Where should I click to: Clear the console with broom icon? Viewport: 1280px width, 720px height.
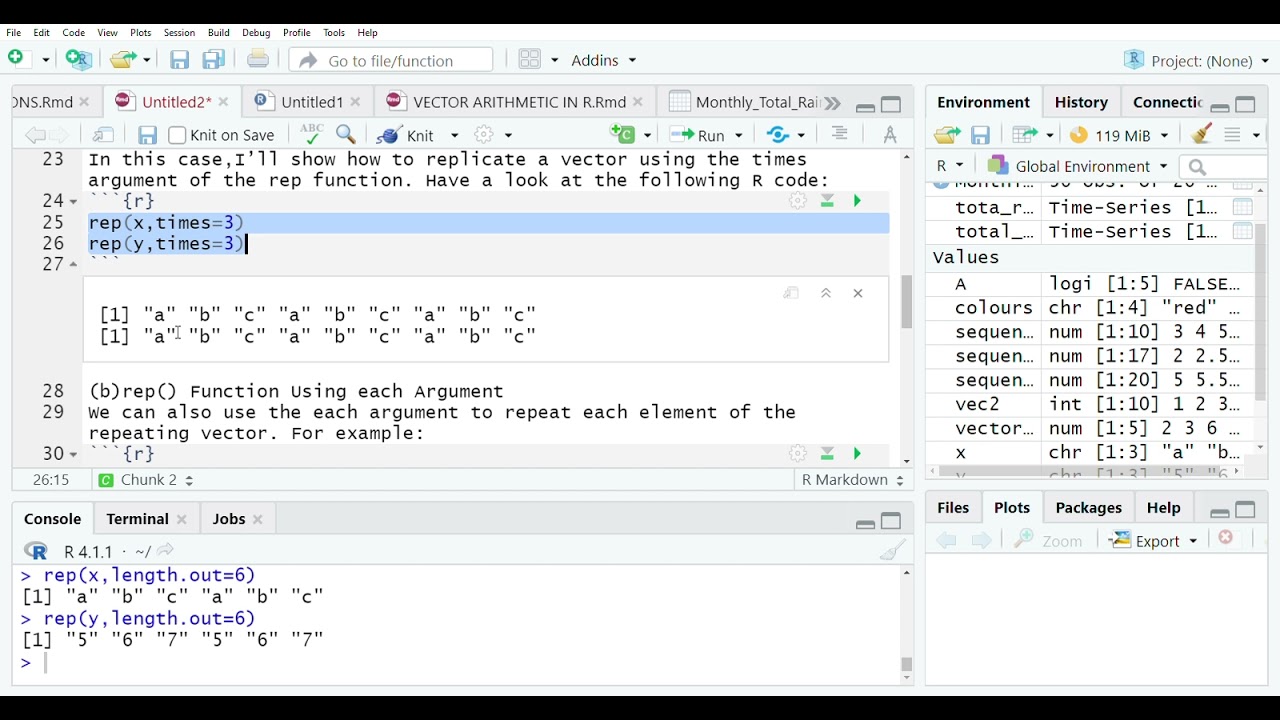click(893, 550)
